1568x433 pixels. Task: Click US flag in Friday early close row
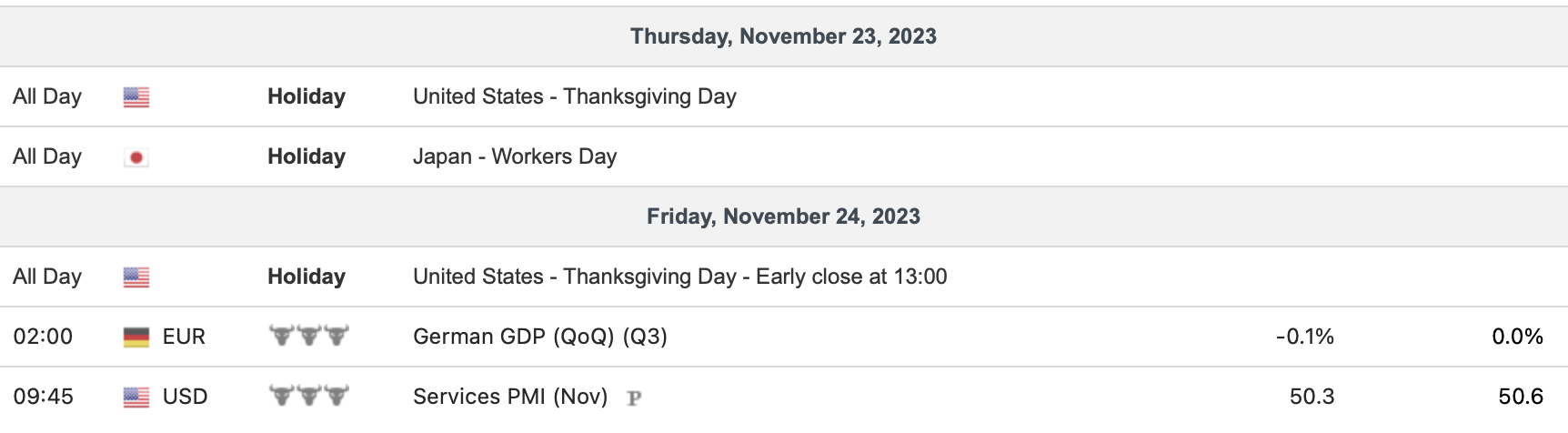coord(136,277)
